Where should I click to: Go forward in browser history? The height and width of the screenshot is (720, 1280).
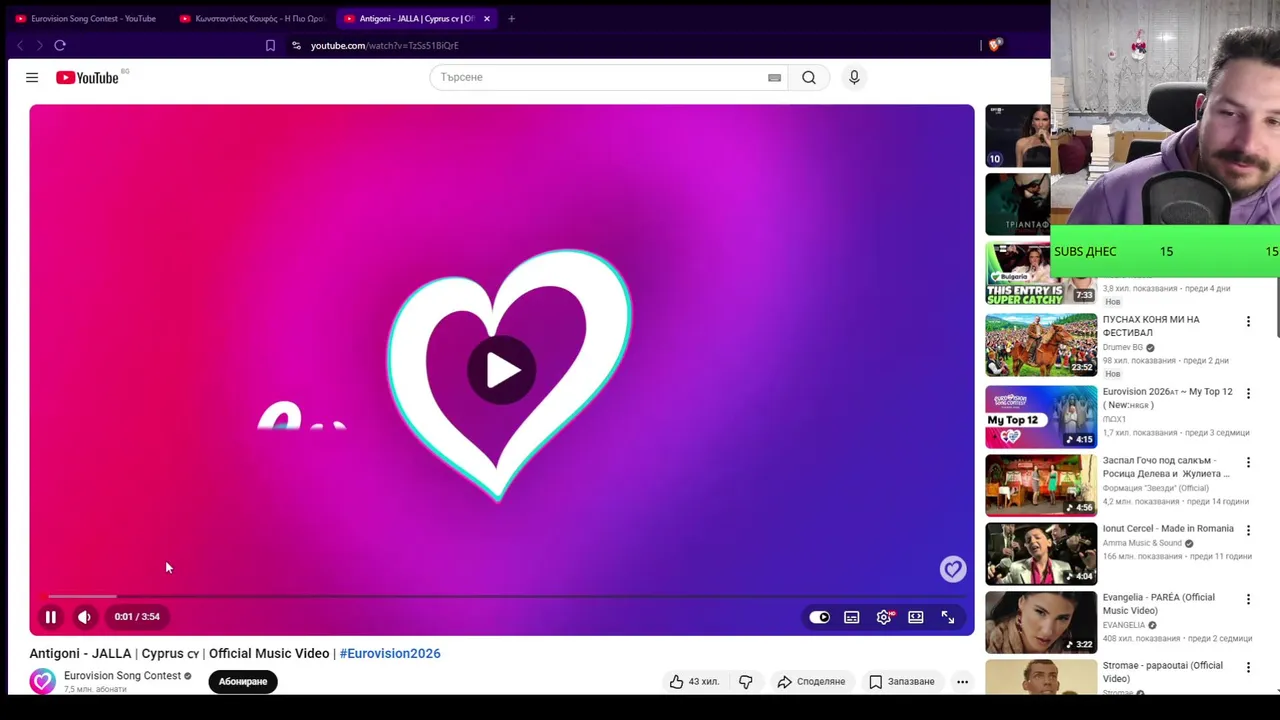(39, 45)
